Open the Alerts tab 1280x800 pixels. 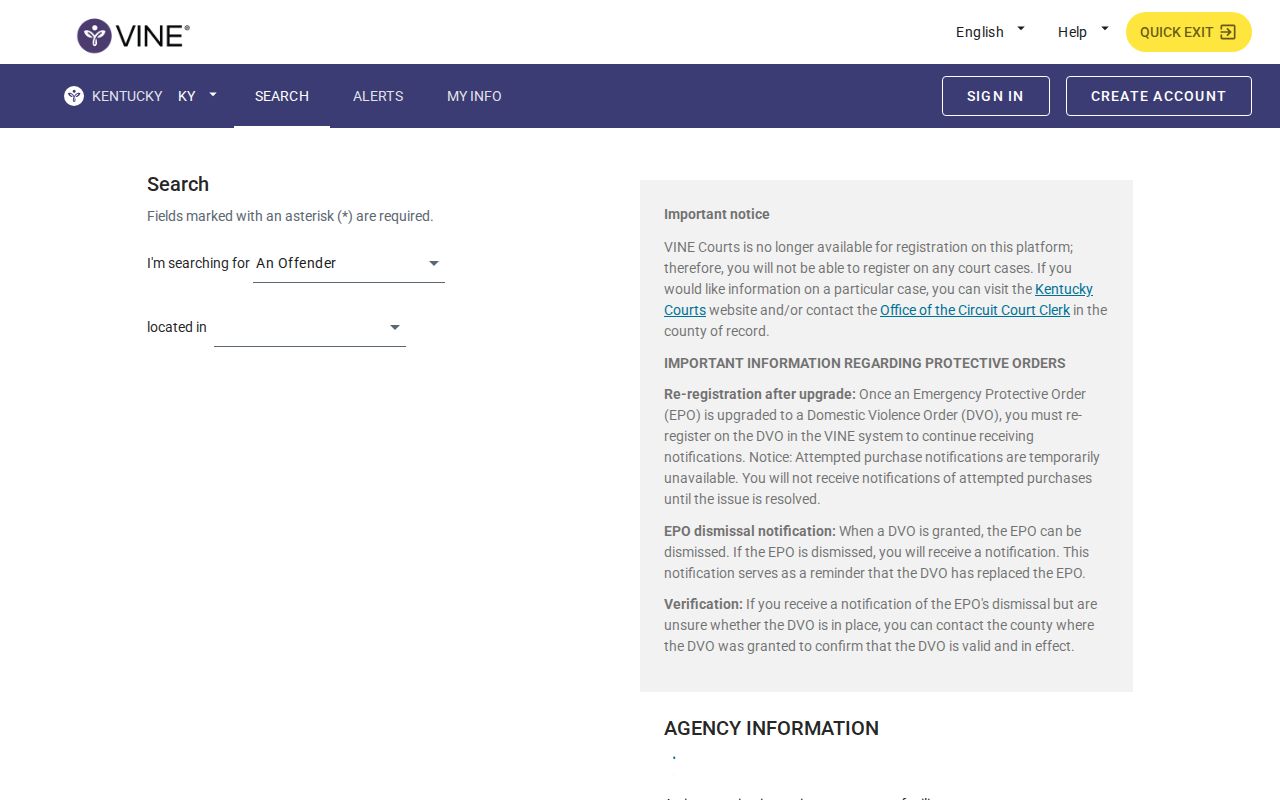(x=378, y=96)
